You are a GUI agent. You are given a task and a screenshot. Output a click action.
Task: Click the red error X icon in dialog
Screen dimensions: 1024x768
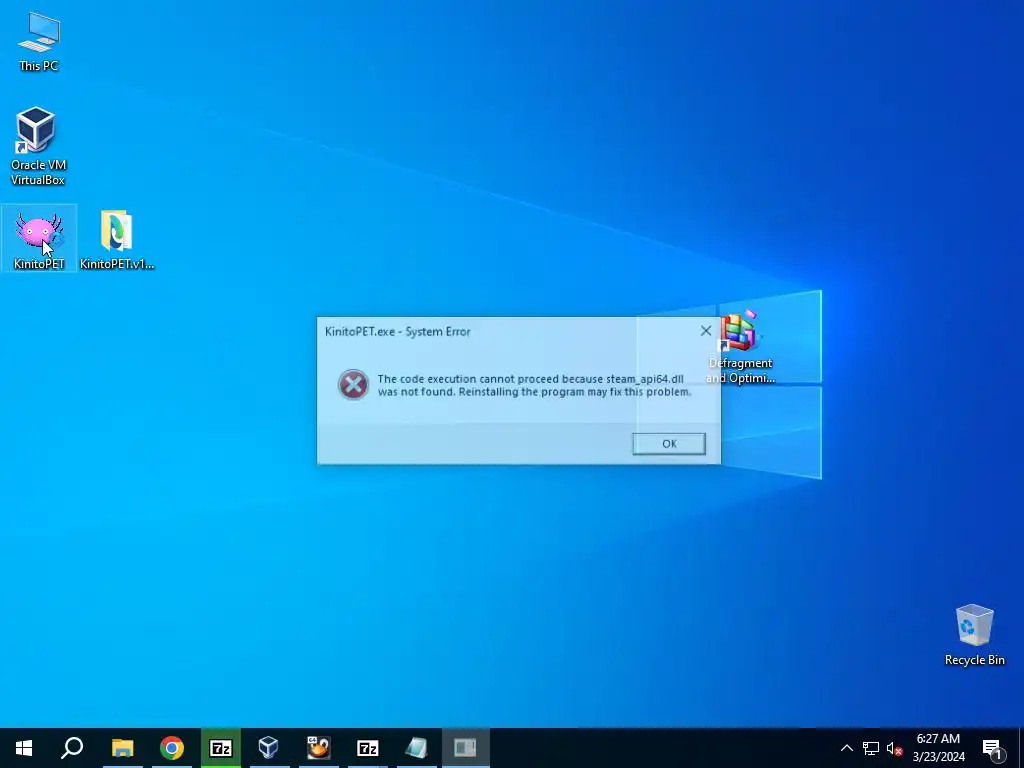pyautogui.click(x=353, y=385)
